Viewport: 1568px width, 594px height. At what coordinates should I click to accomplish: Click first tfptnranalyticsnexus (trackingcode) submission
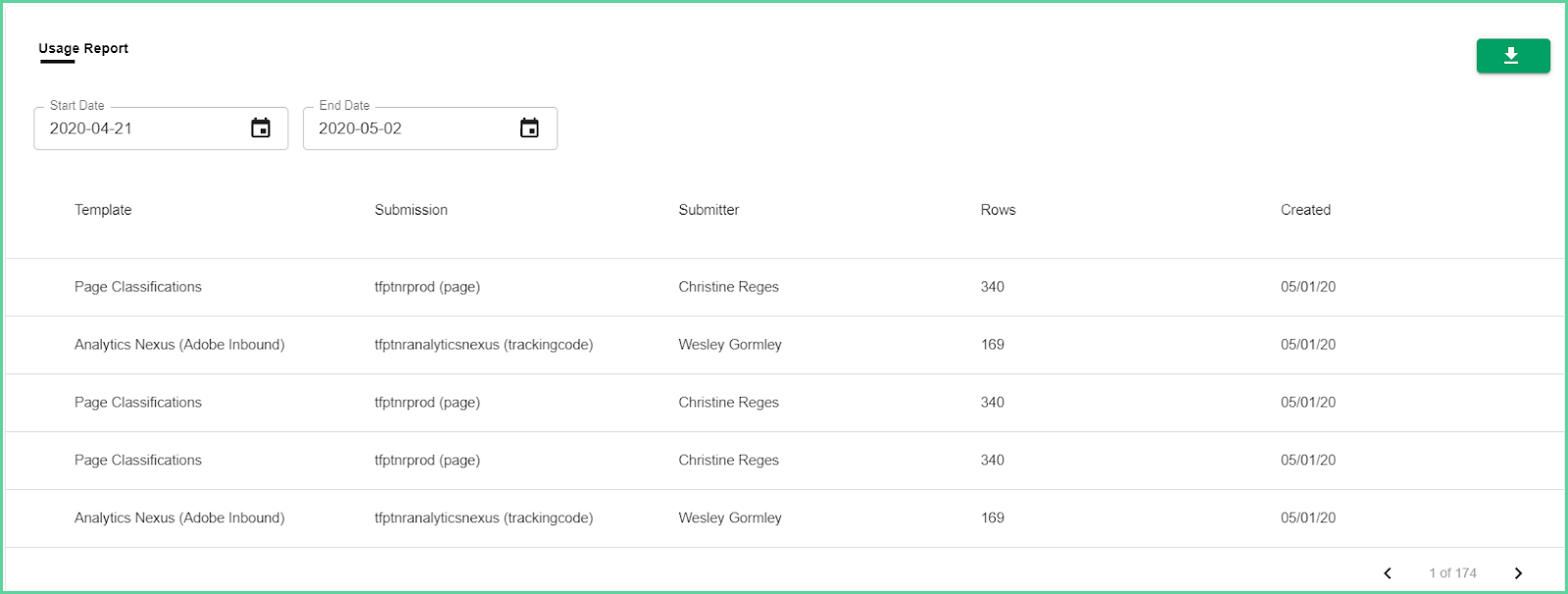point(483,345)
